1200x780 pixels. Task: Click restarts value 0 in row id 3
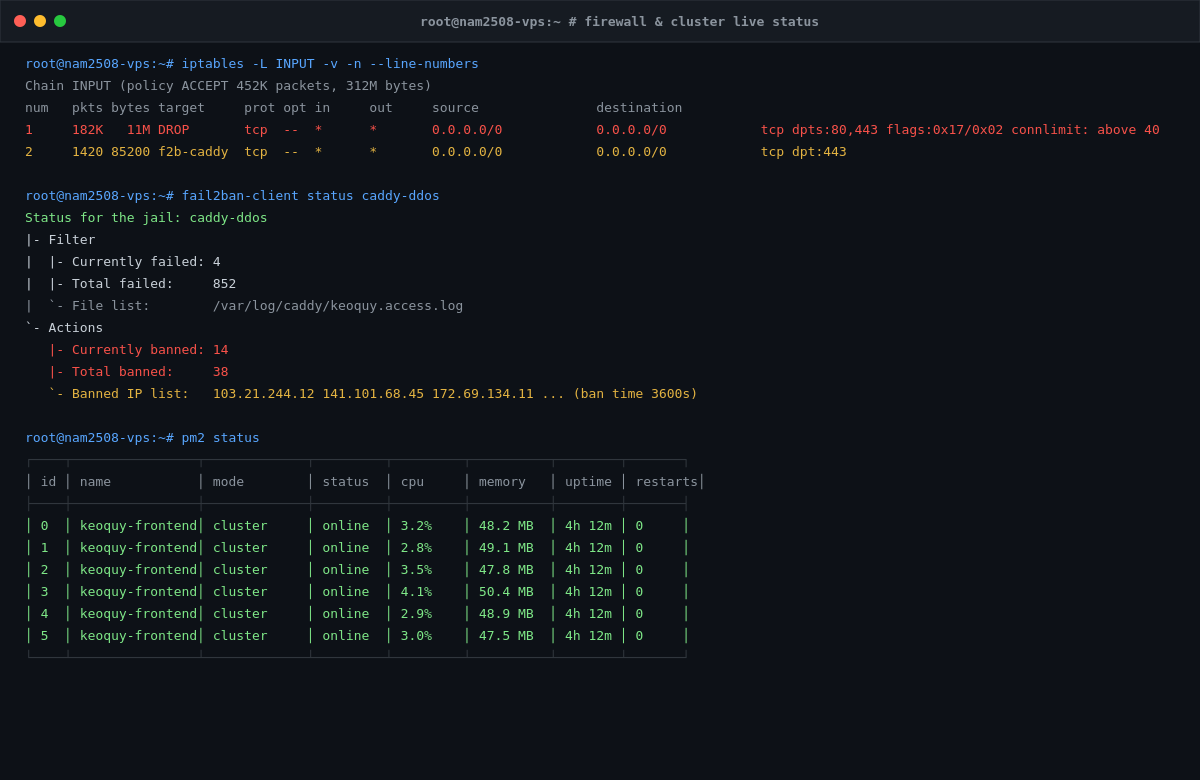tap(640, 592)
